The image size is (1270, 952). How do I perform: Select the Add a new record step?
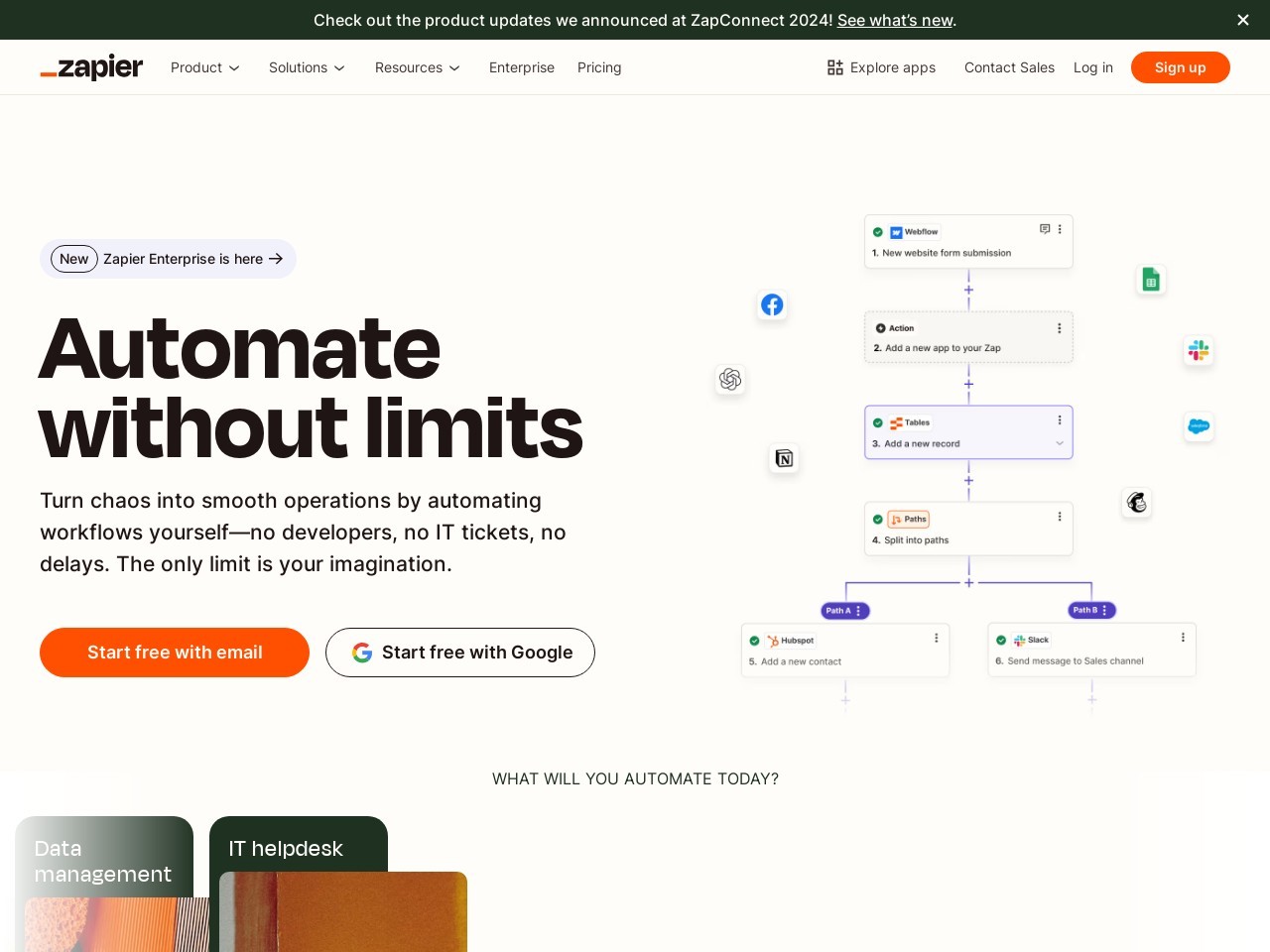968,432
